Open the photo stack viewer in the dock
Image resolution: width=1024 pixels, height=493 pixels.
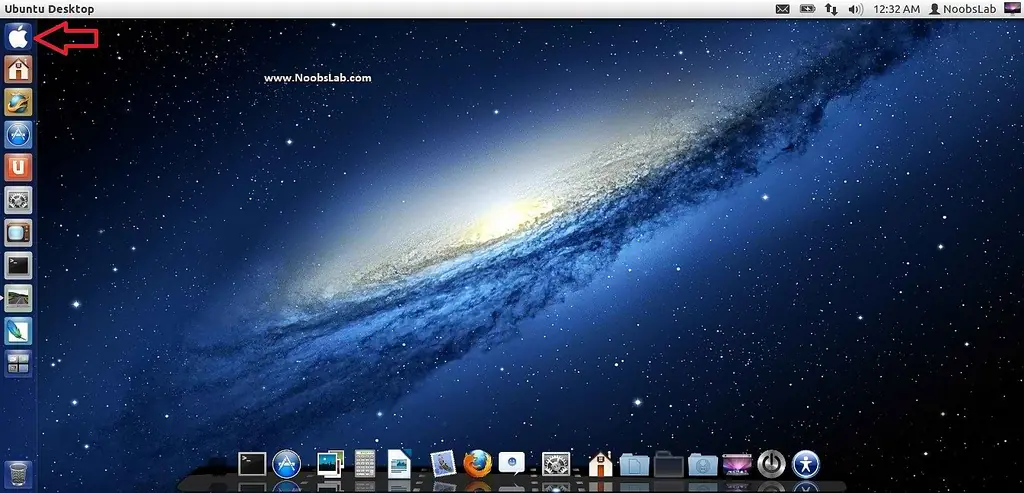point(330,464)
